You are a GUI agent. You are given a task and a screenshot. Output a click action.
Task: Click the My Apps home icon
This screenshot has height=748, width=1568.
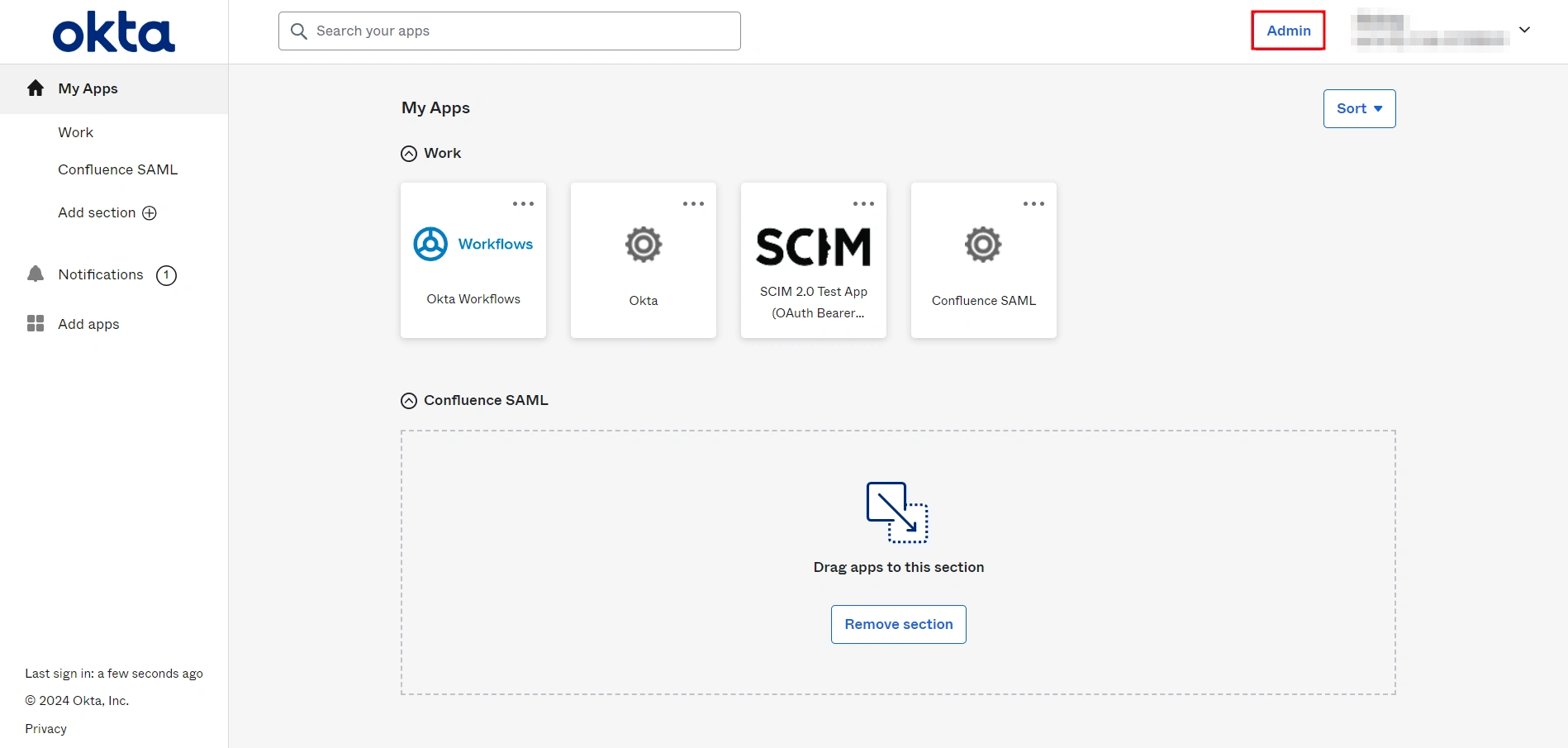(36, 88)
